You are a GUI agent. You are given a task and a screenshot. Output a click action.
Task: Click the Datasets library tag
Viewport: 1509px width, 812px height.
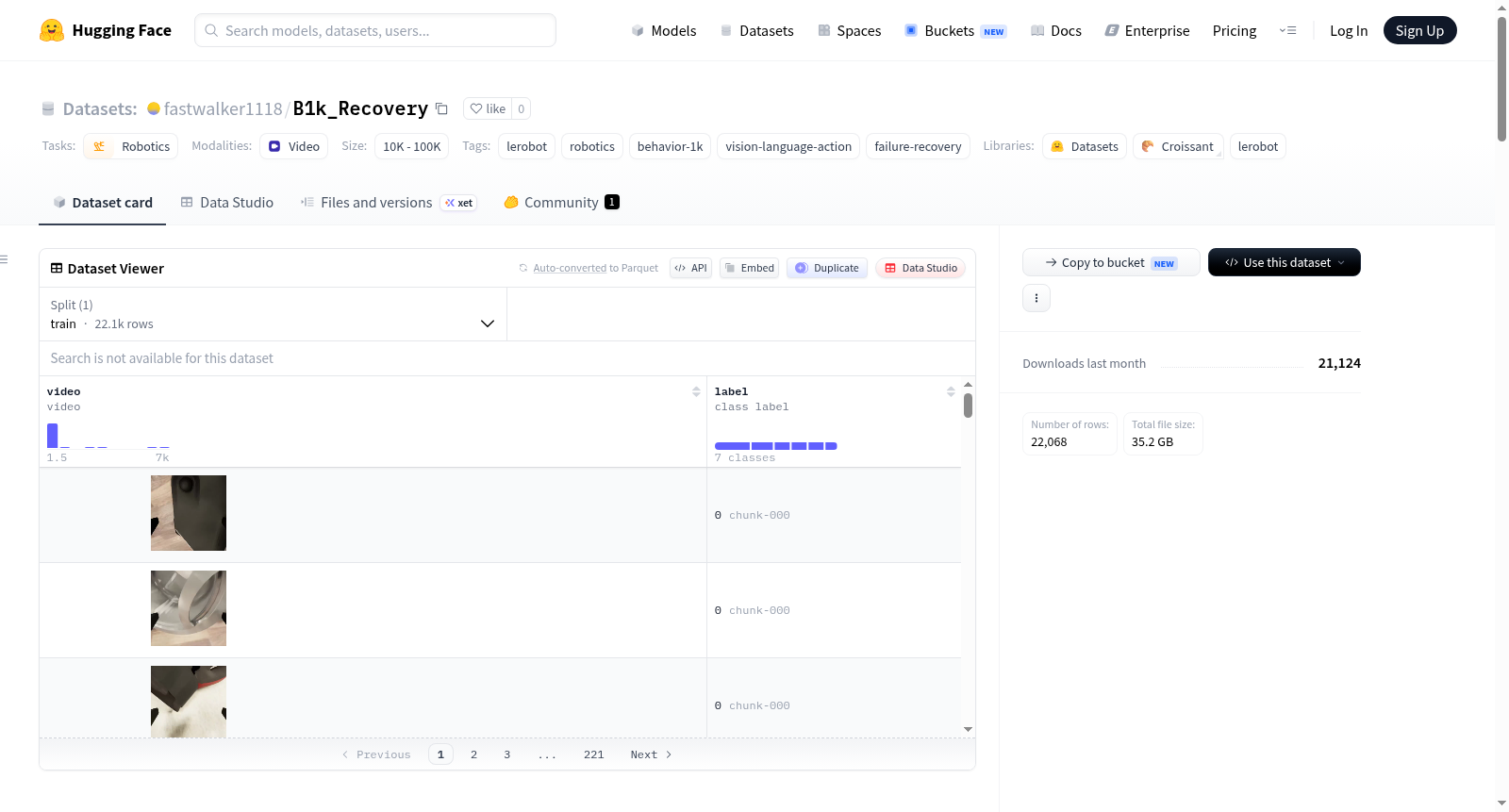(x=1085, y=146)
